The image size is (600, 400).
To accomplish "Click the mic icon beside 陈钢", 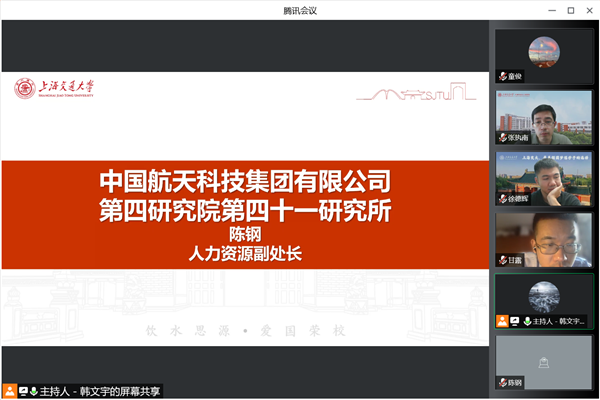I will [505, 382].
